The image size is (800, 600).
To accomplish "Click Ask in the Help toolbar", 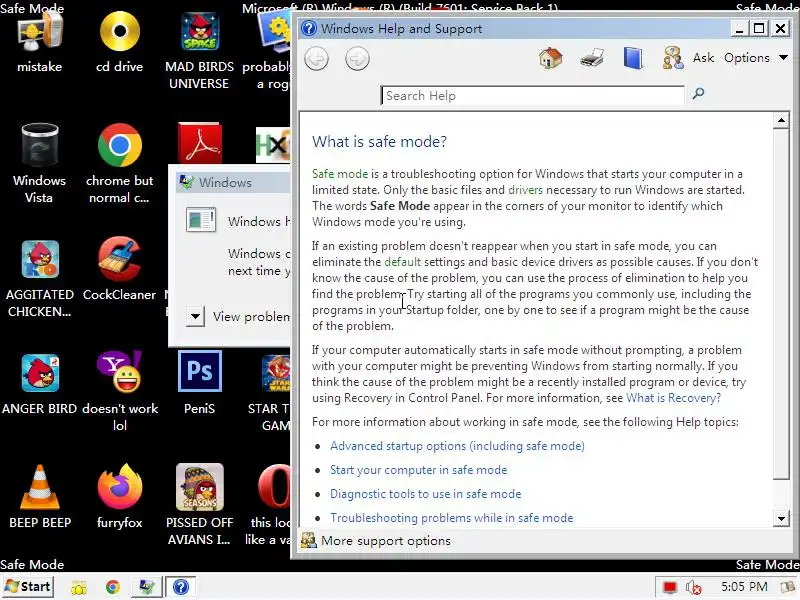I will pos(703,58).
